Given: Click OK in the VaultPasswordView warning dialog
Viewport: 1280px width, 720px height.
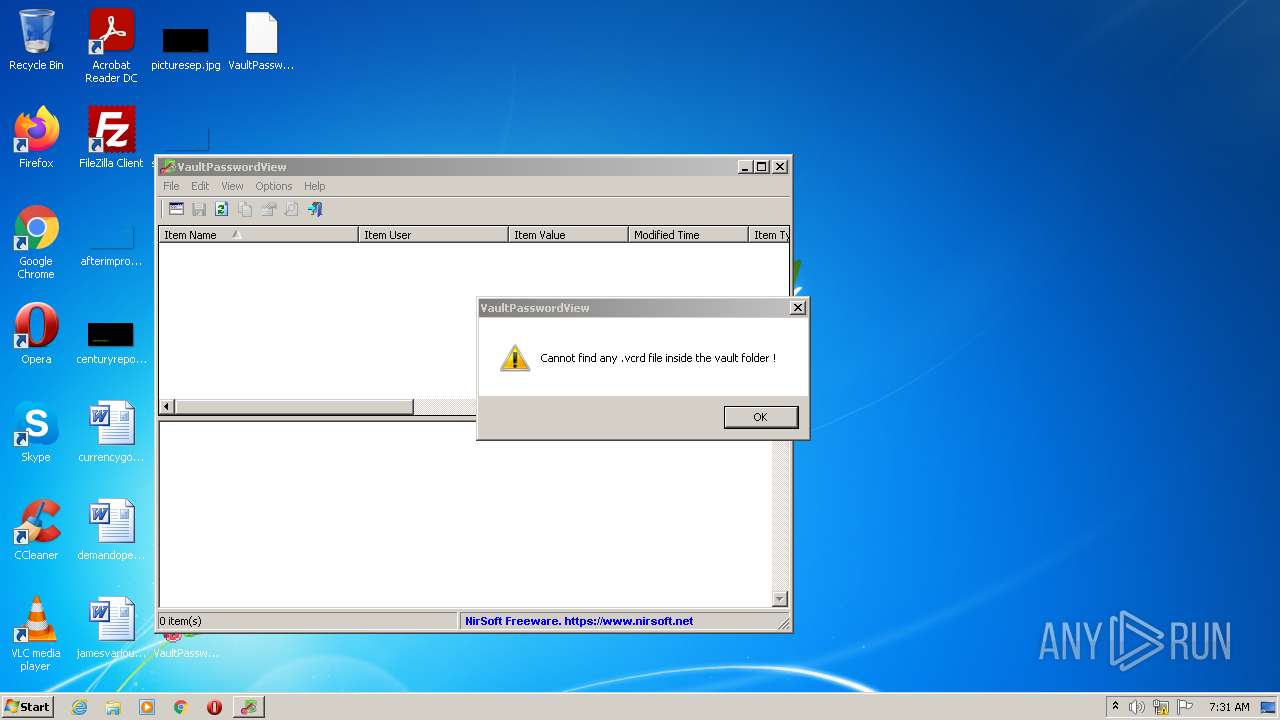Looking at the screenshot, I should coord(760,417).
